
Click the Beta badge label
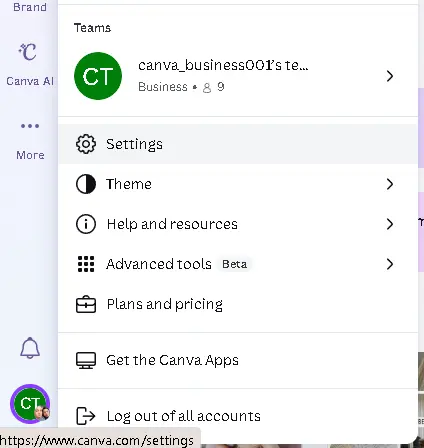point(235,264)
